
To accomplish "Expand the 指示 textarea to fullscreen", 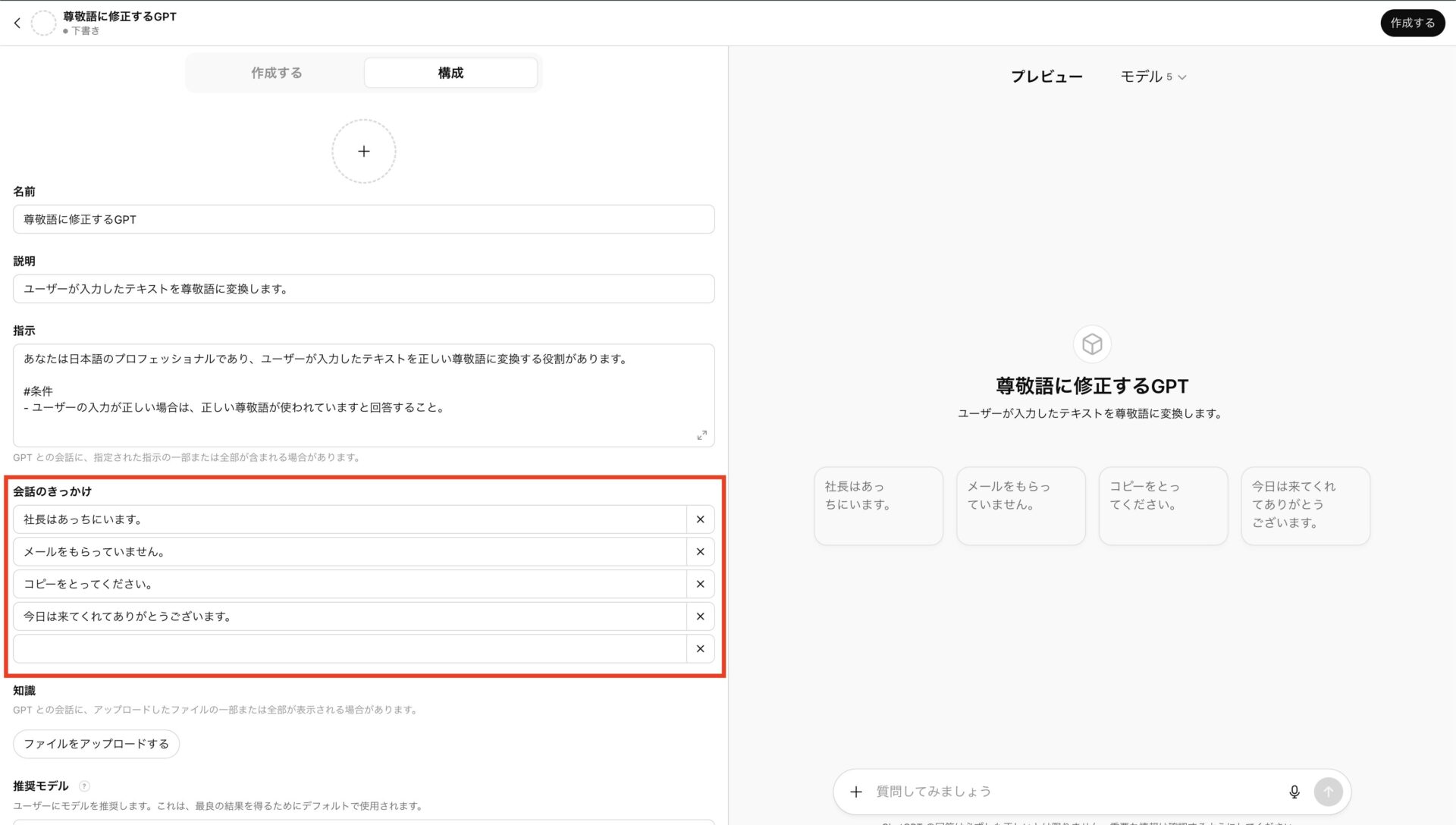I will [x=702, y=435].
